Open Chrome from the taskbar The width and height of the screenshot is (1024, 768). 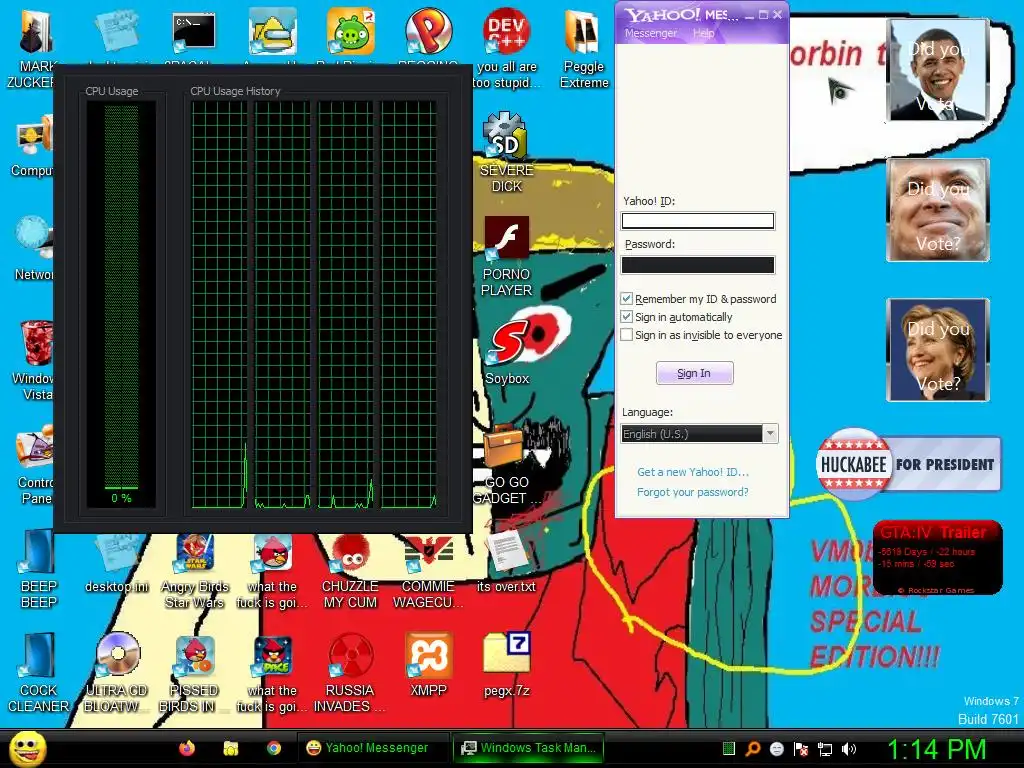[x=274, y=748]
